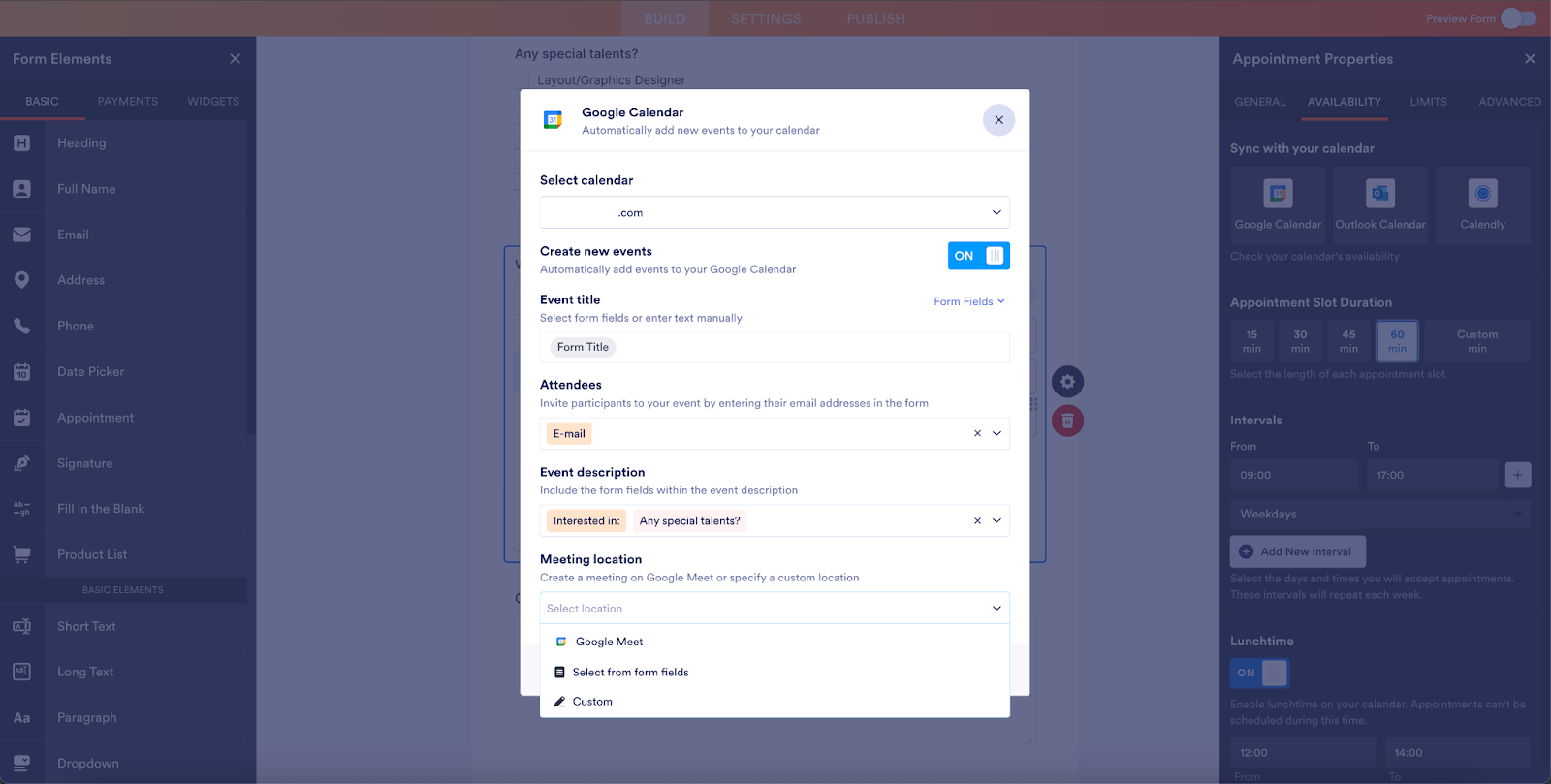Choose Google Meet as meeting location
The height and width of the screenshot is (784, 1551).
click(775, 642)
